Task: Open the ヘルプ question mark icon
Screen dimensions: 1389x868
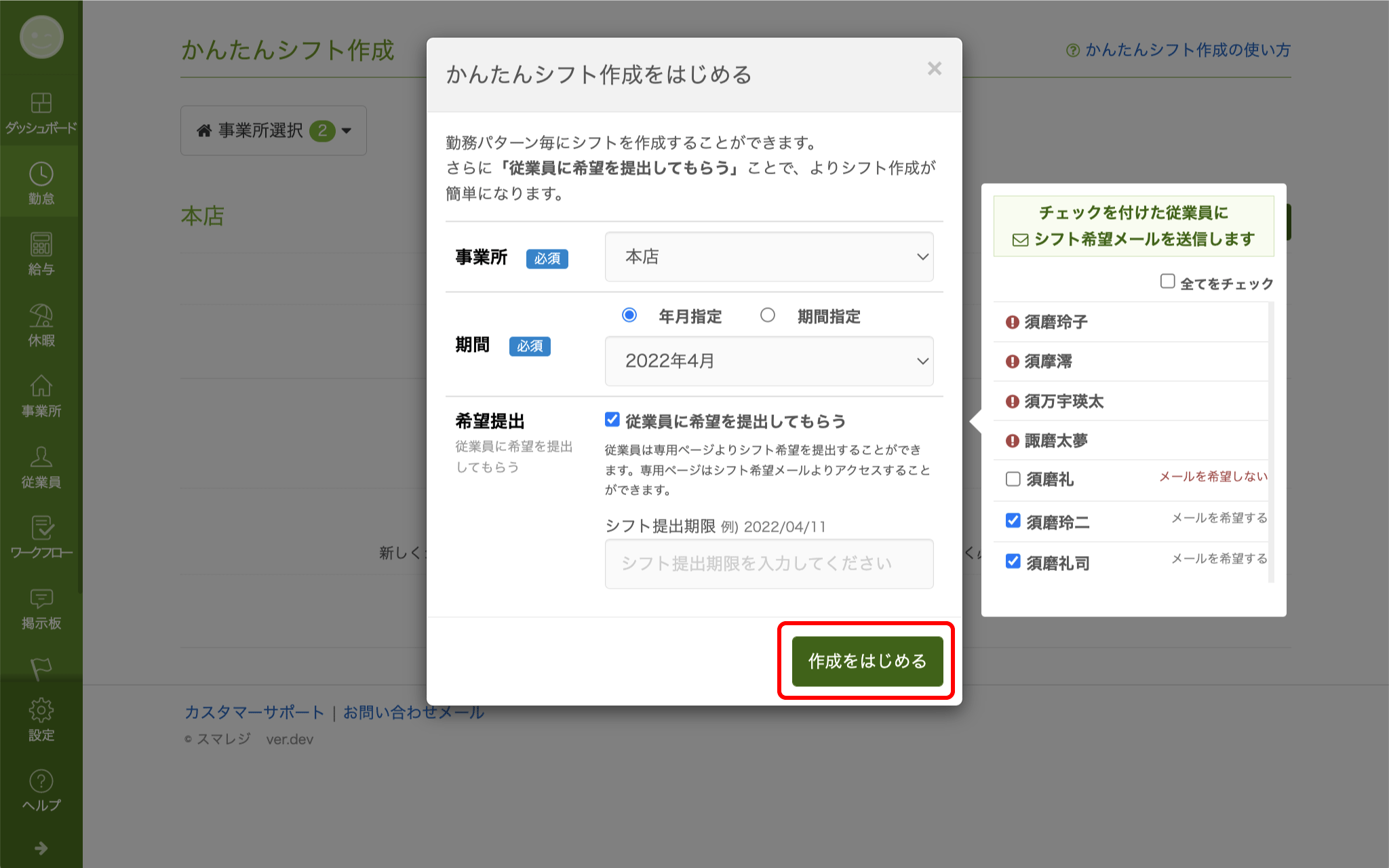Action: click(x=41, y=781)
